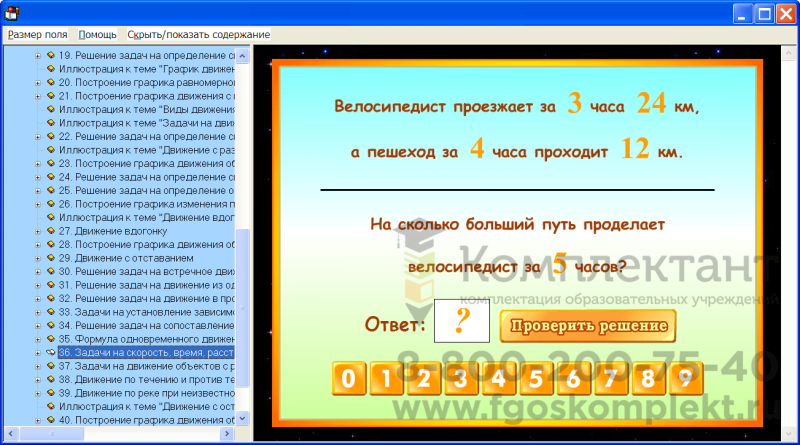Viewport: 800px width, 445px height.
Task: Click the digit 7 button
Action: [611, 379]
